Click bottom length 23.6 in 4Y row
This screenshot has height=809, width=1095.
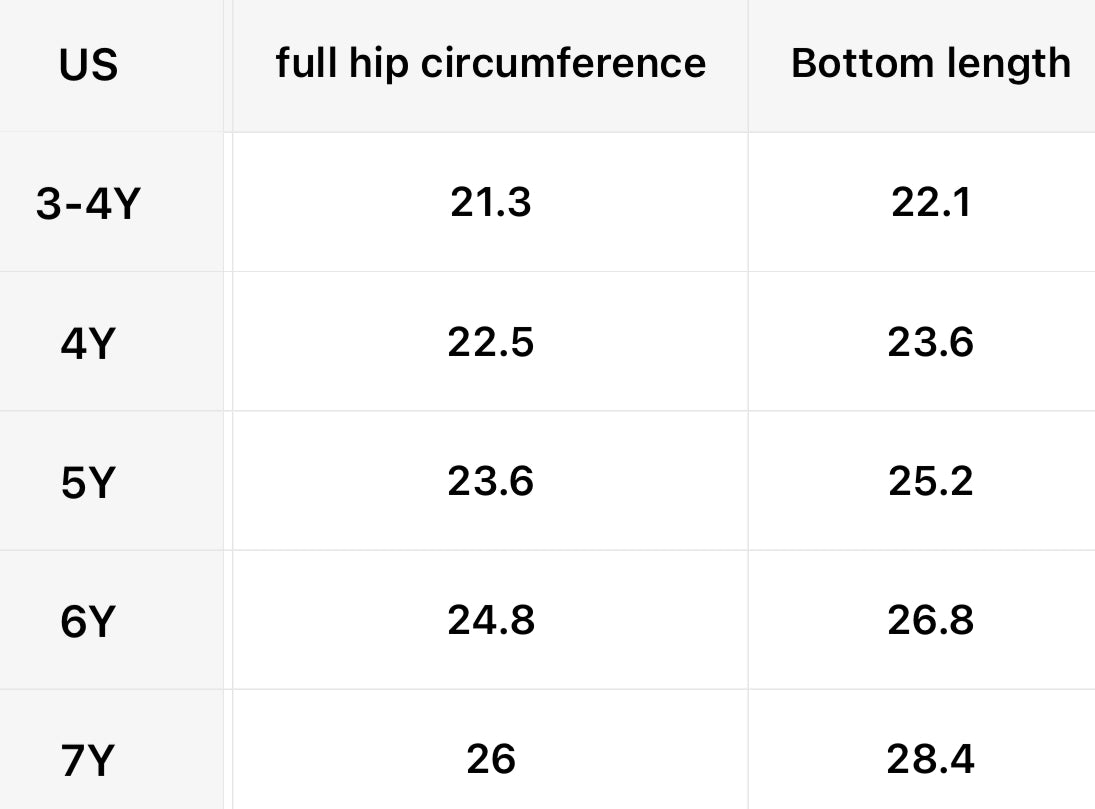coord(930,343)
